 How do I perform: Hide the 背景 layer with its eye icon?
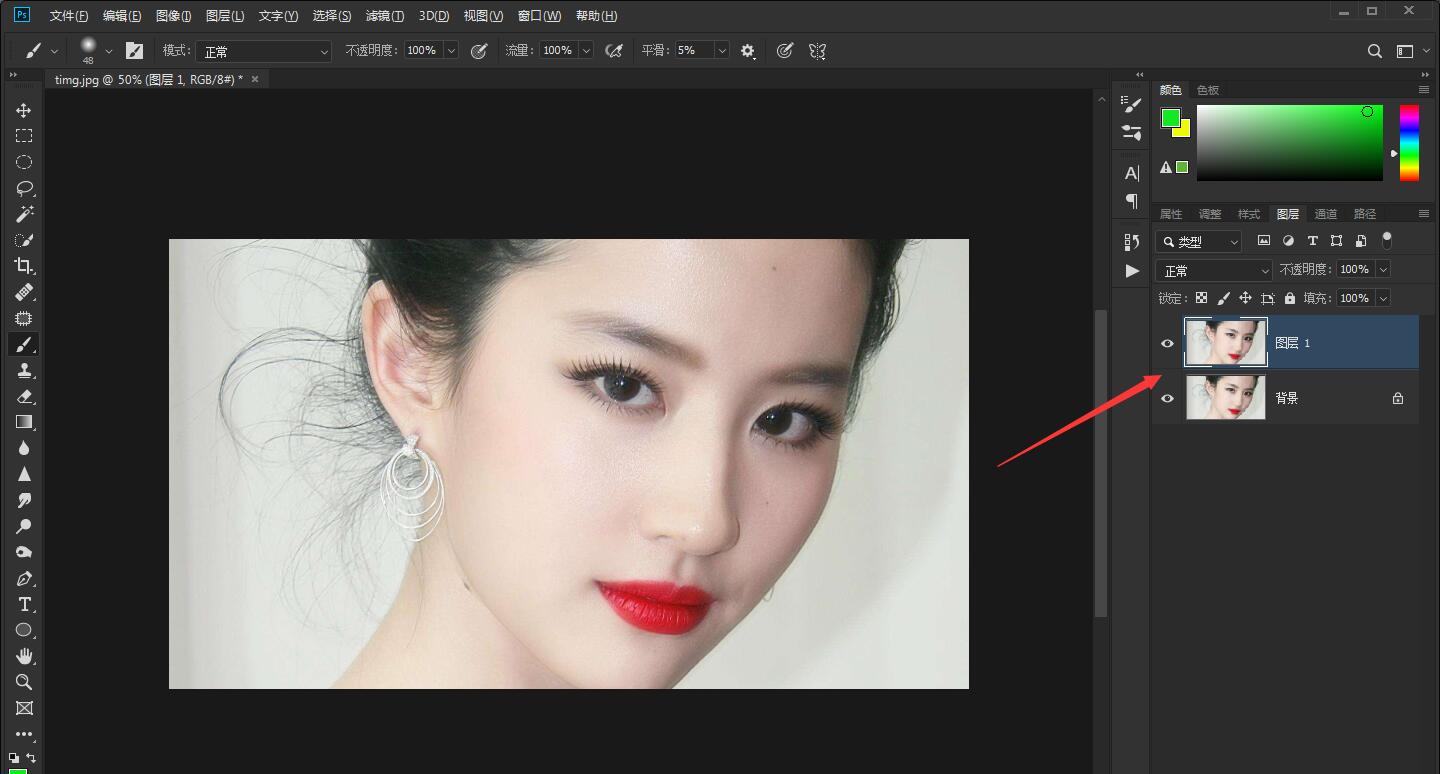click(1167, 397)
